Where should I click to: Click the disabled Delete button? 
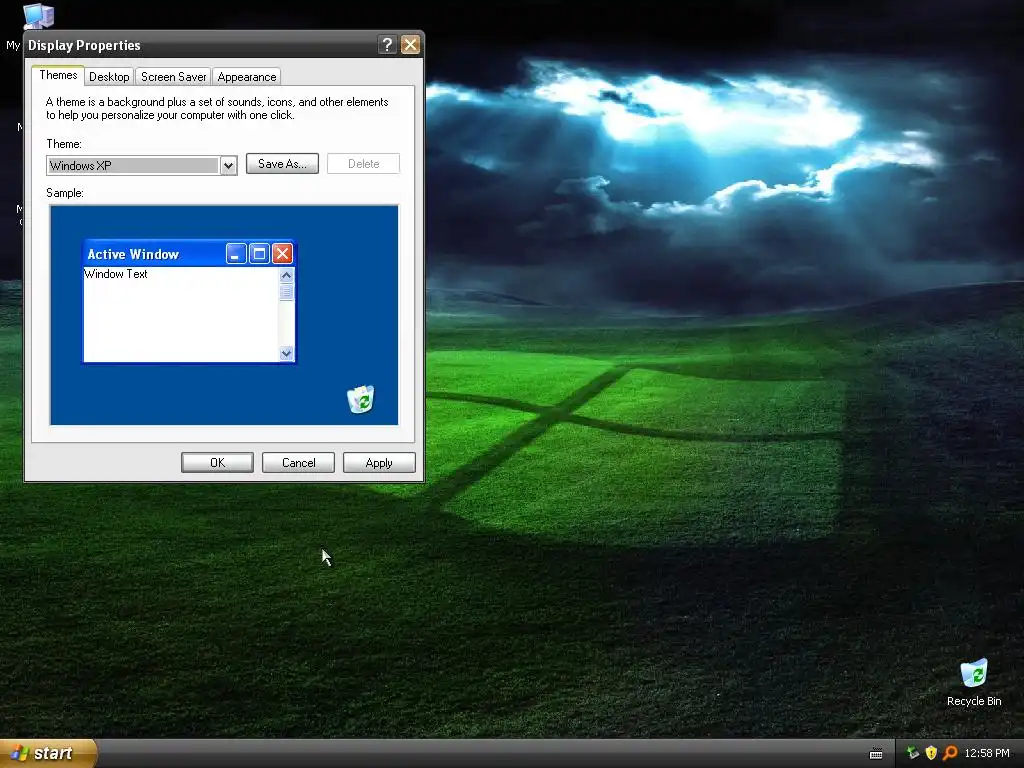(363, 164)
